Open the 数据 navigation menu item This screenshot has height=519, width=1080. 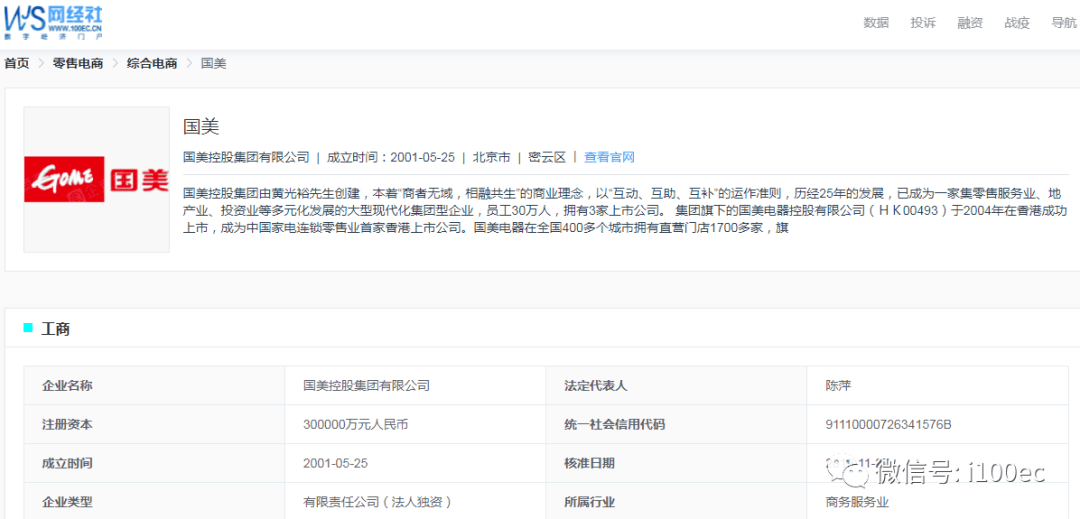(876, 23)
